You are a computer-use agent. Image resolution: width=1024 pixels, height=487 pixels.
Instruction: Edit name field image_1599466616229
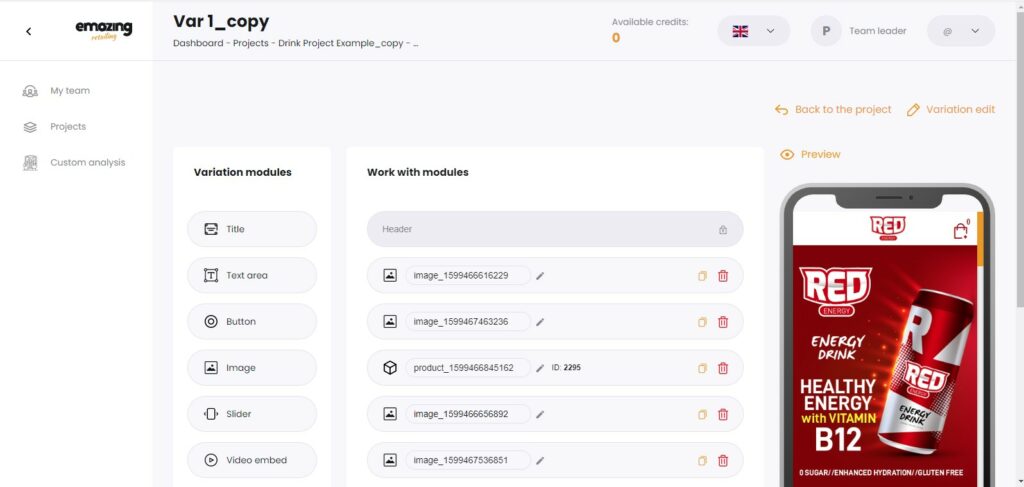(468, 275)
